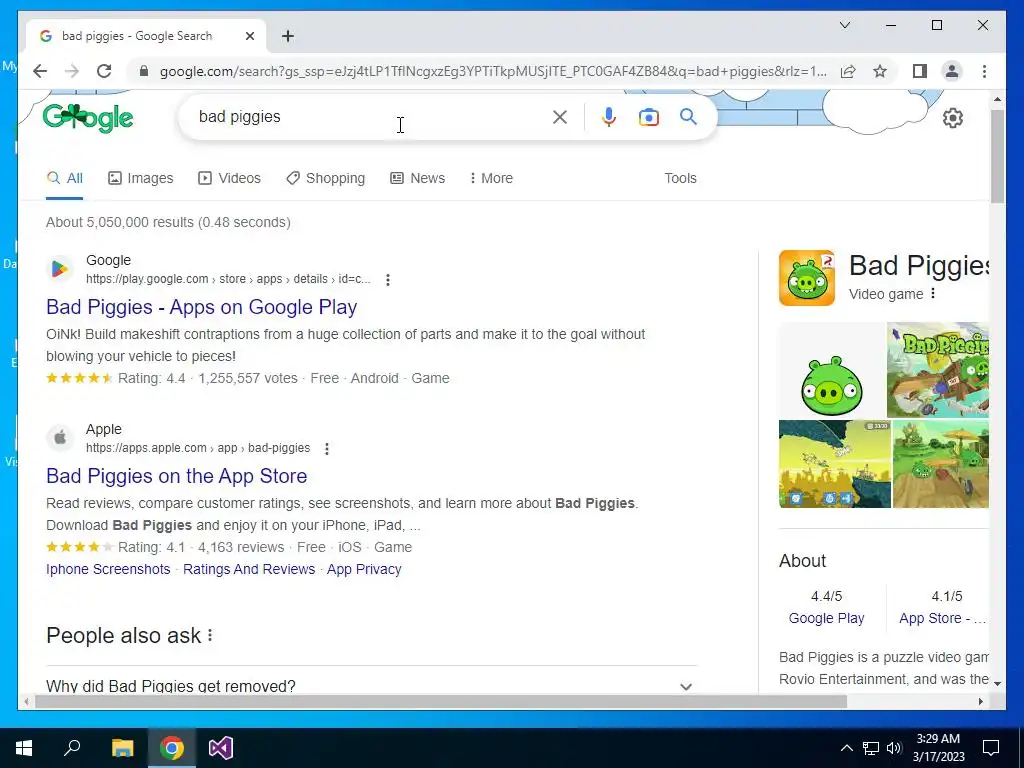Open Video game panel more options

933,294
